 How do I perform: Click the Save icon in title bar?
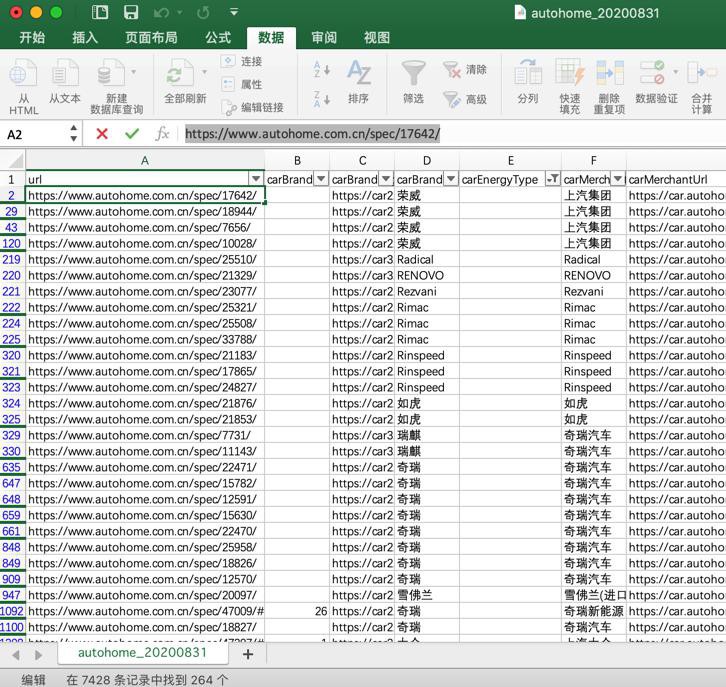pos(131,12)
